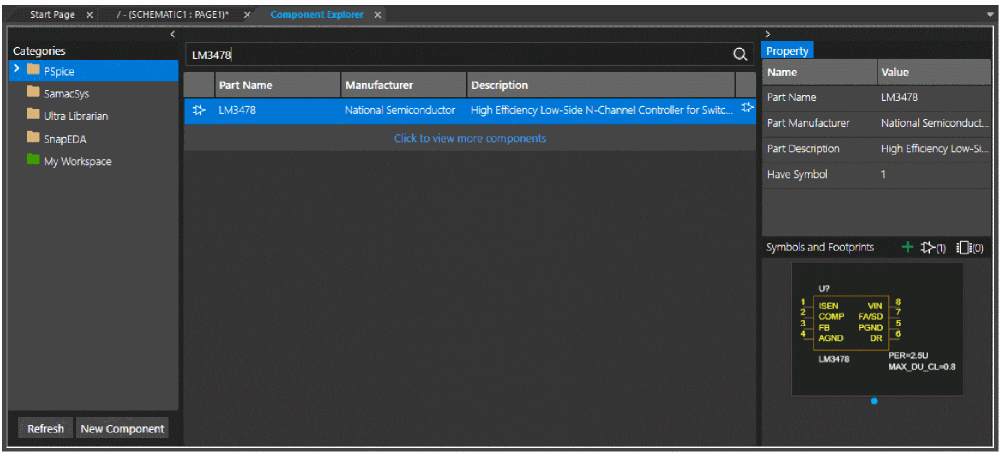The height and width of the screenshot is (453, 1000).
Task: Close the Component Explorer tab
Action: 378,15
